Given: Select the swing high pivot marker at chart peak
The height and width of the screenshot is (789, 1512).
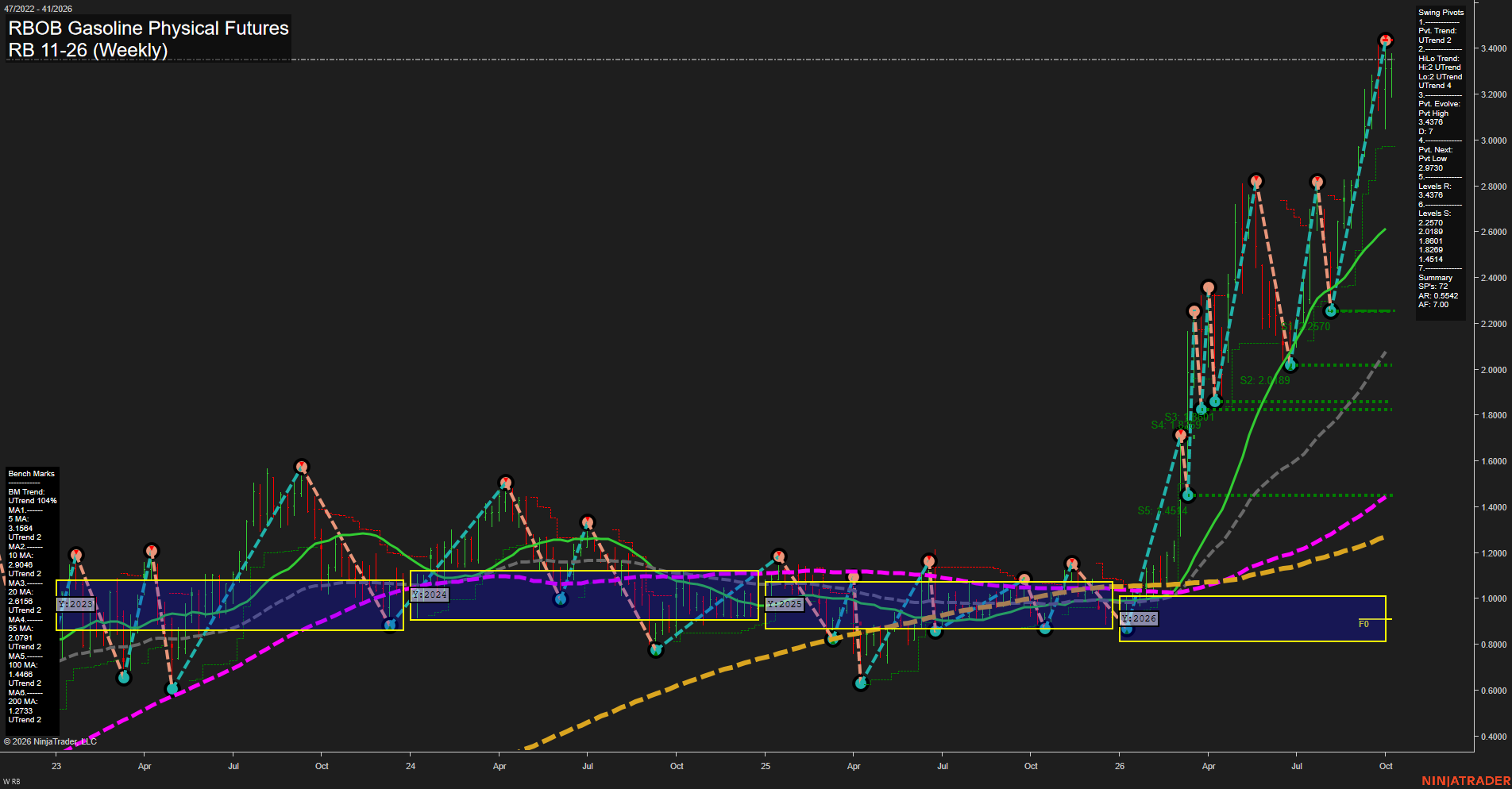Looking at the screenshot, I should click(x=1385, y=40).
